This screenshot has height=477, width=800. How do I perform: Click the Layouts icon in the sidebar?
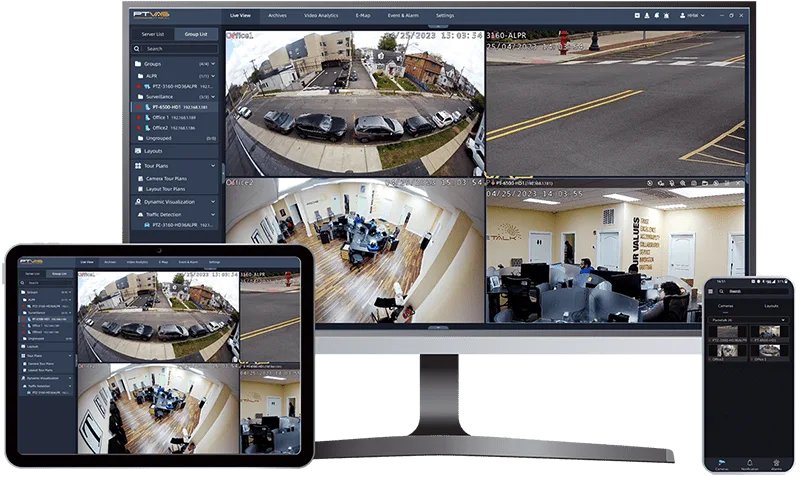[x=138, y=151]
